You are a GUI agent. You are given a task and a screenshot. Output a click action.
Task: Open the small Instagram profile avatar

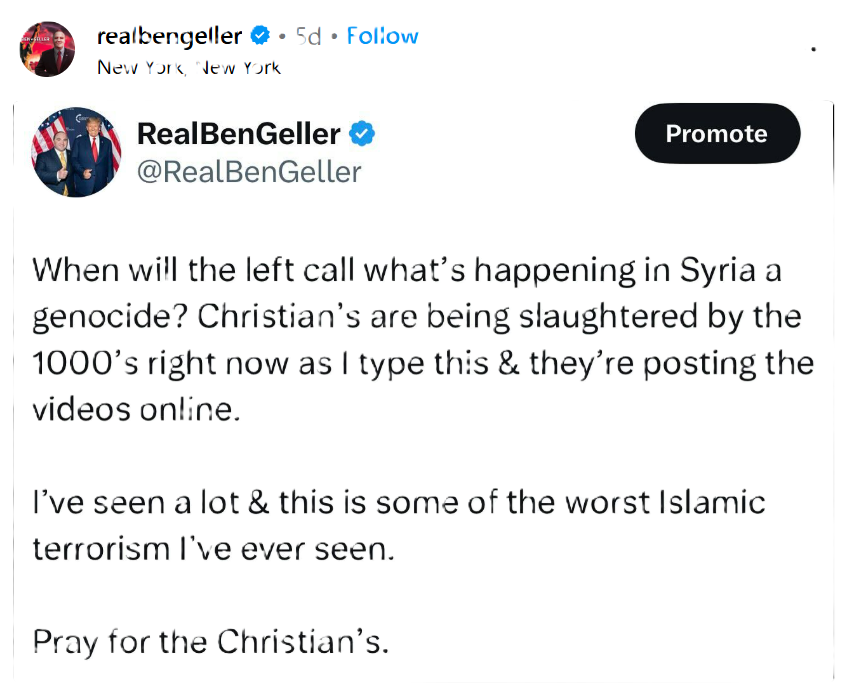point(47,49)
